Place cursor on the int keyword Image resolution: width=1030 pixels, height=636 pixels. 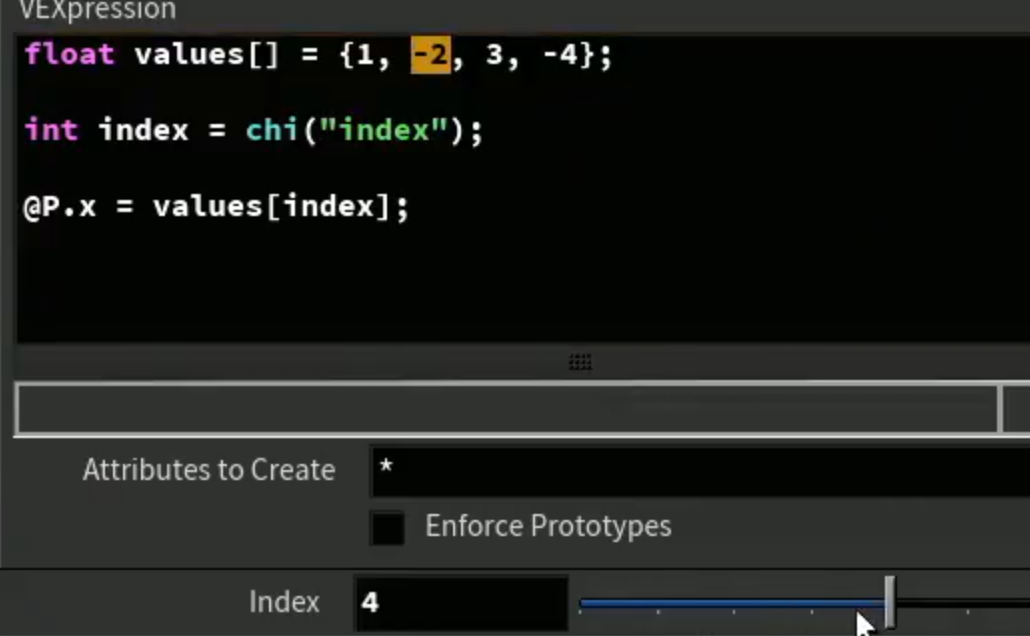(51, 130)
